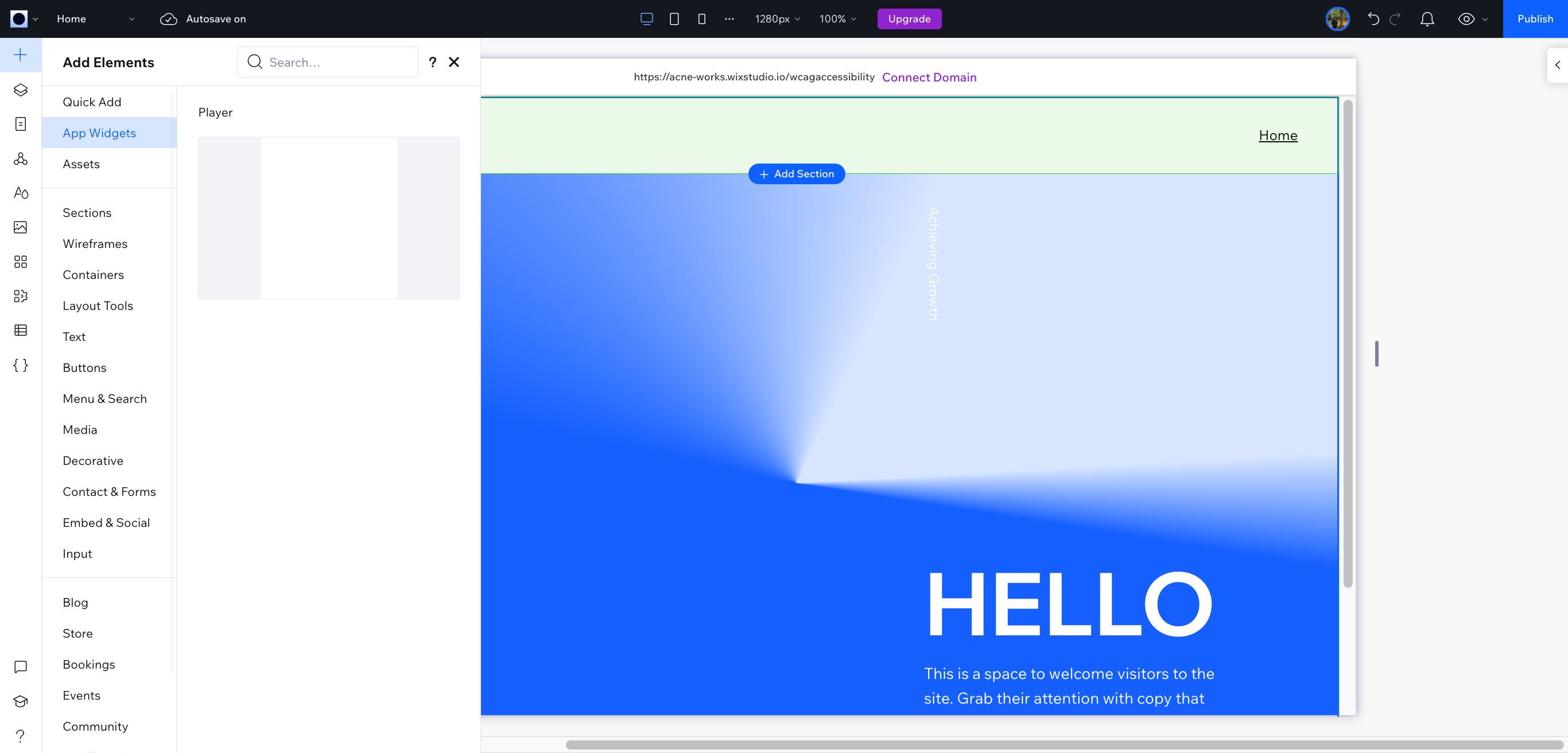Toggle tablet viewport breakpoint icon
1568x753 pixels.
(x=675, y=19)
